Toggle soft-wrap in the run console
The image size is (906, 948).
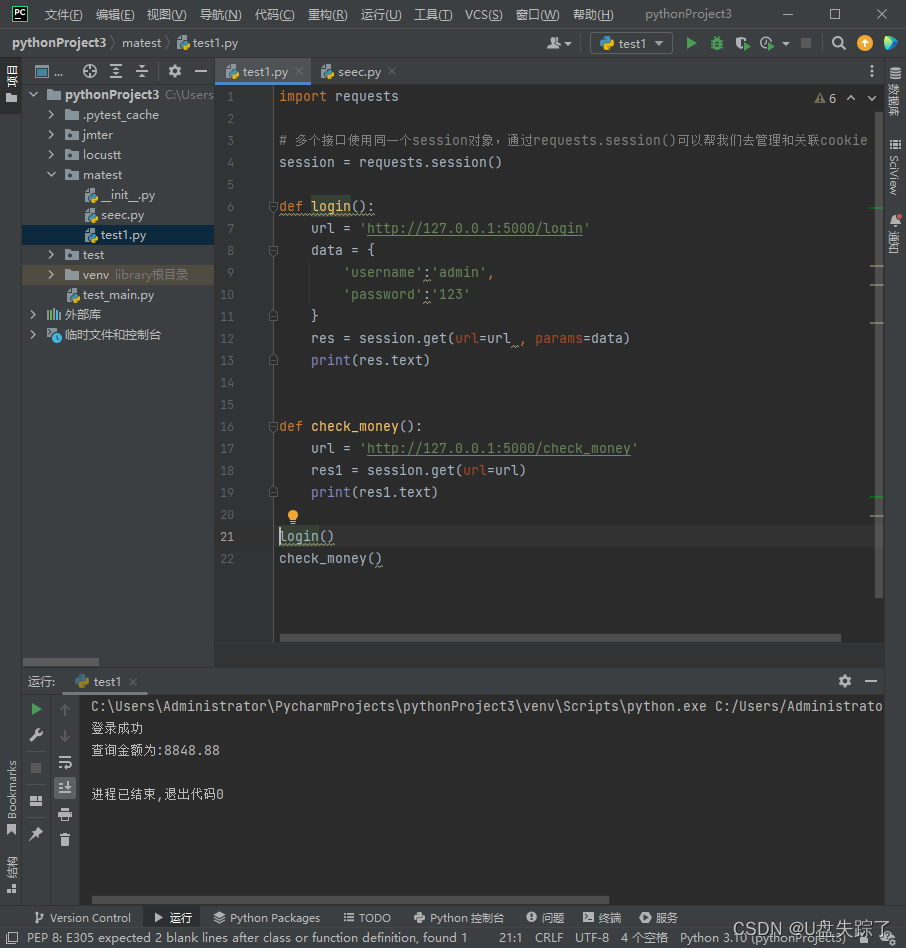(65, 762)
